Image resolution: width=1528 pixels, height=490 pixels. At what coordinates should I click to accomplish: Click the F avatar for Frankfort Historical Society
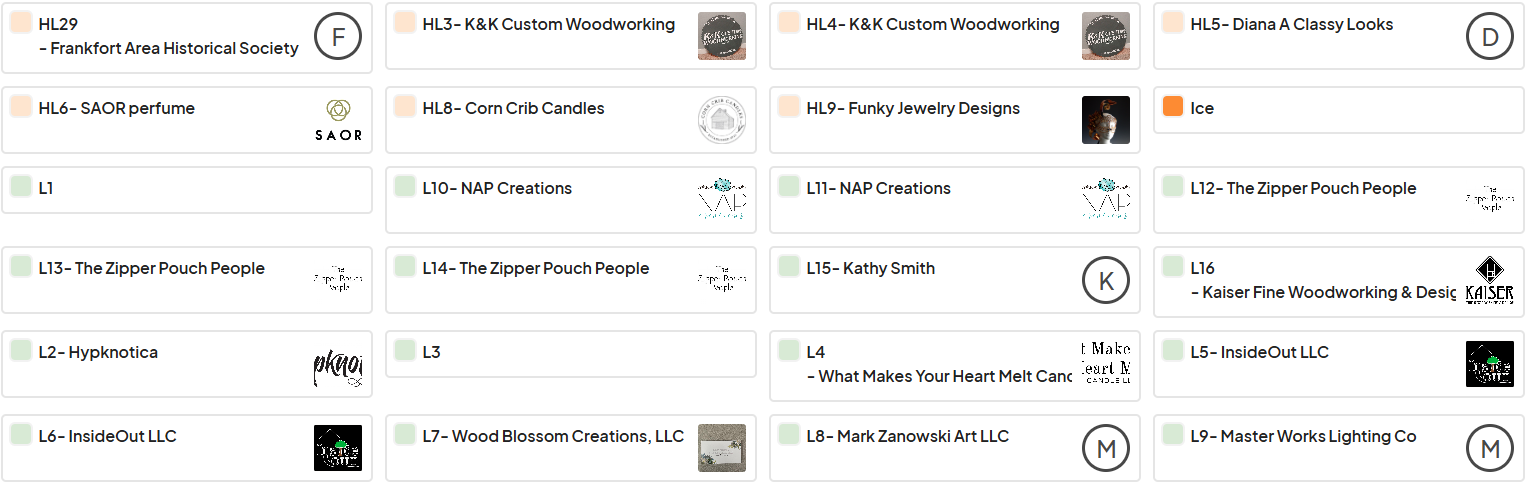[x=338, y=36]
